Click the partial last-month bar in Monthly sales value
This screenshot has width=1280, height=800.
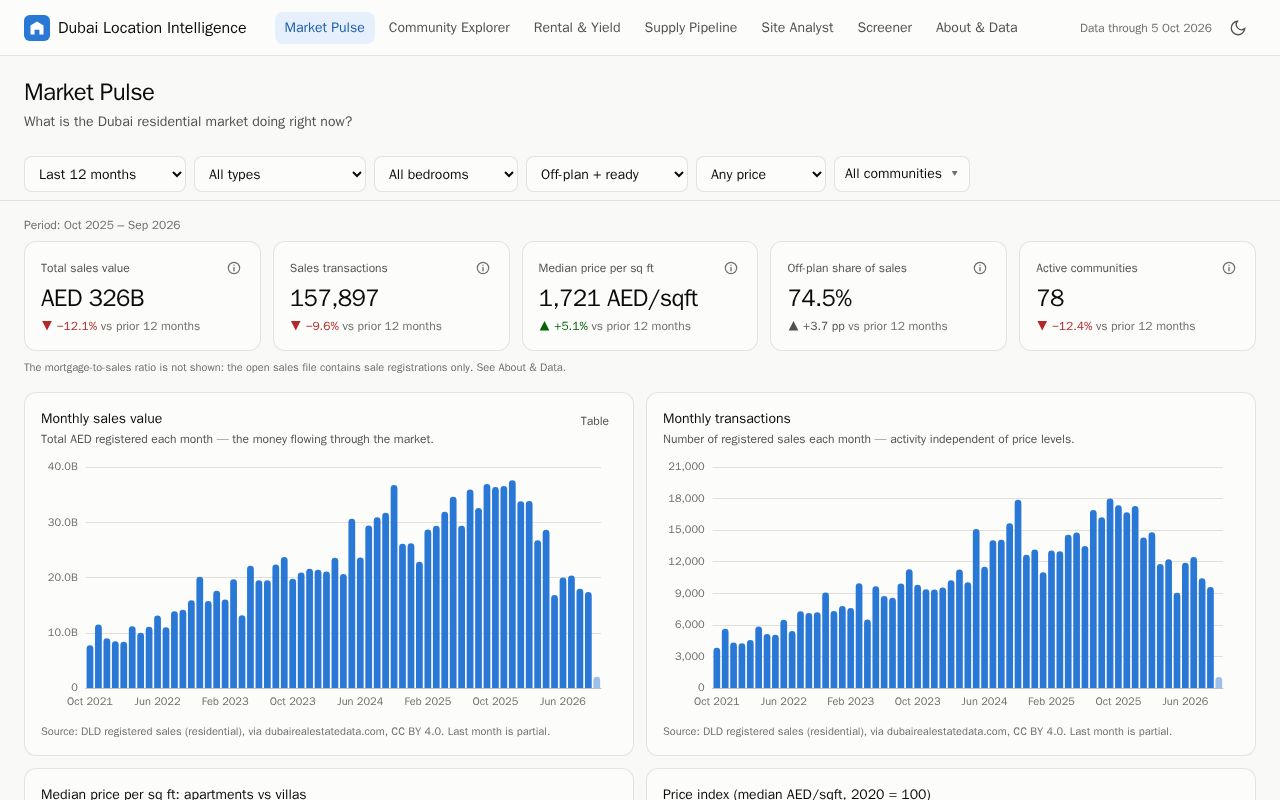tap(597, 682)
